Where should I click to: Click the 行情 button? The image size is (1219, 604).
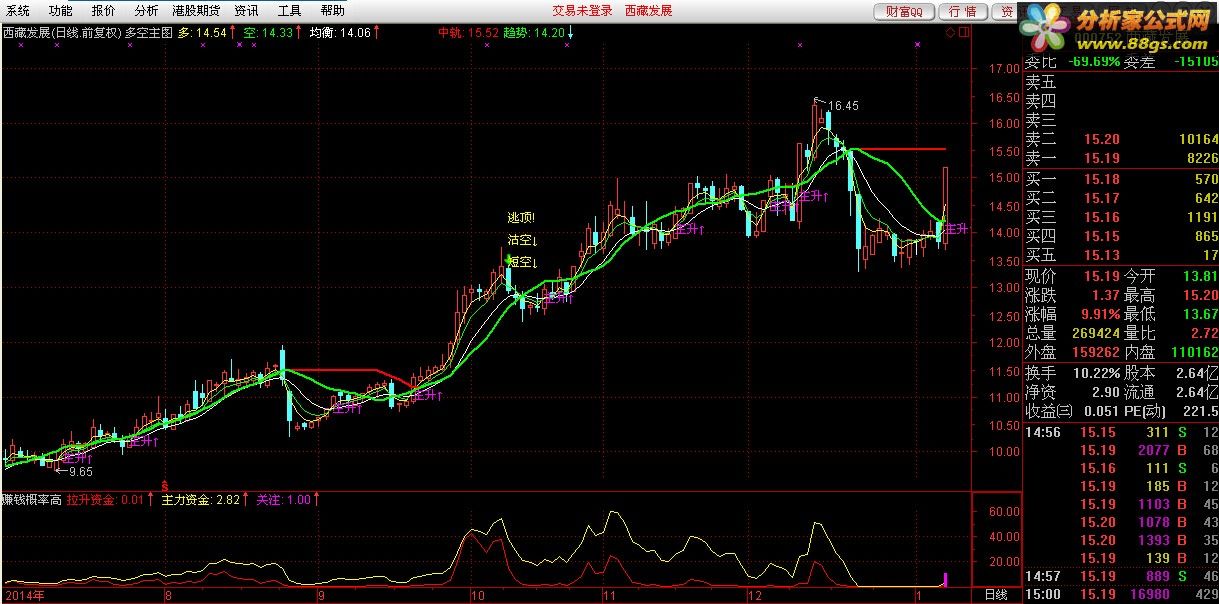point(962,11)
